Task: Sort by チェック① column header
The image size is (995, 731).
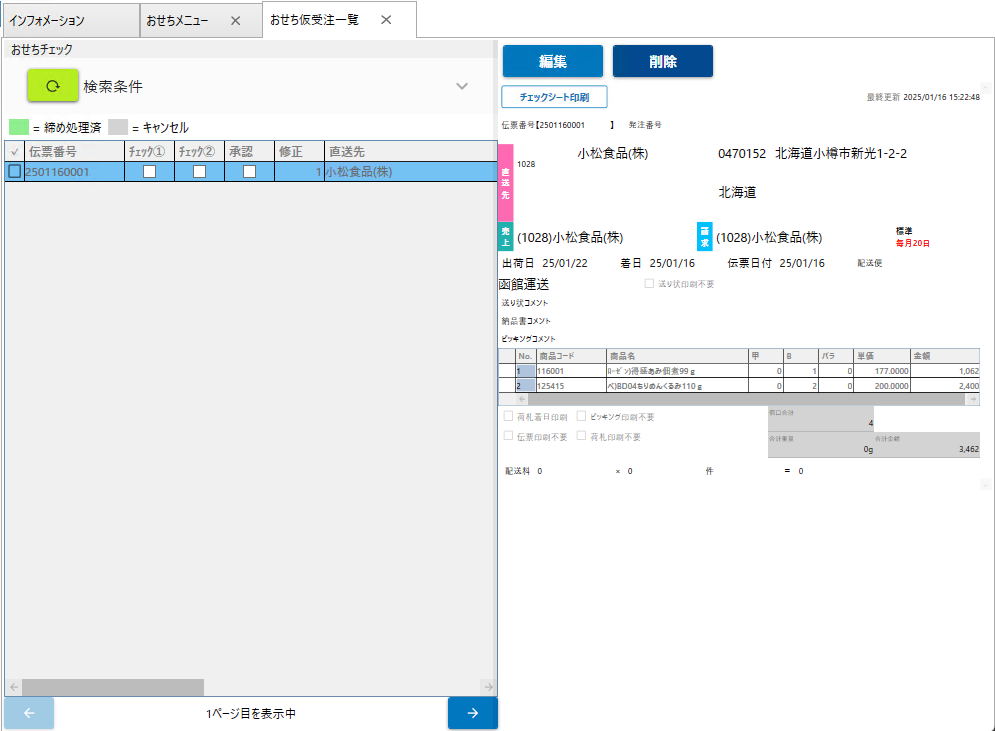Action: click(149, 152)
